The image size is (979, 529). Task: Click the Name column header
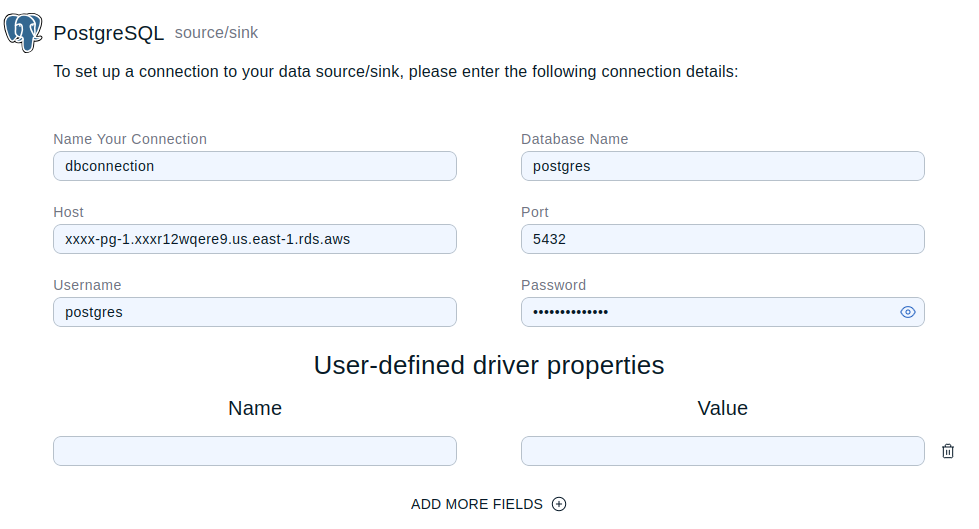[254, 408]
